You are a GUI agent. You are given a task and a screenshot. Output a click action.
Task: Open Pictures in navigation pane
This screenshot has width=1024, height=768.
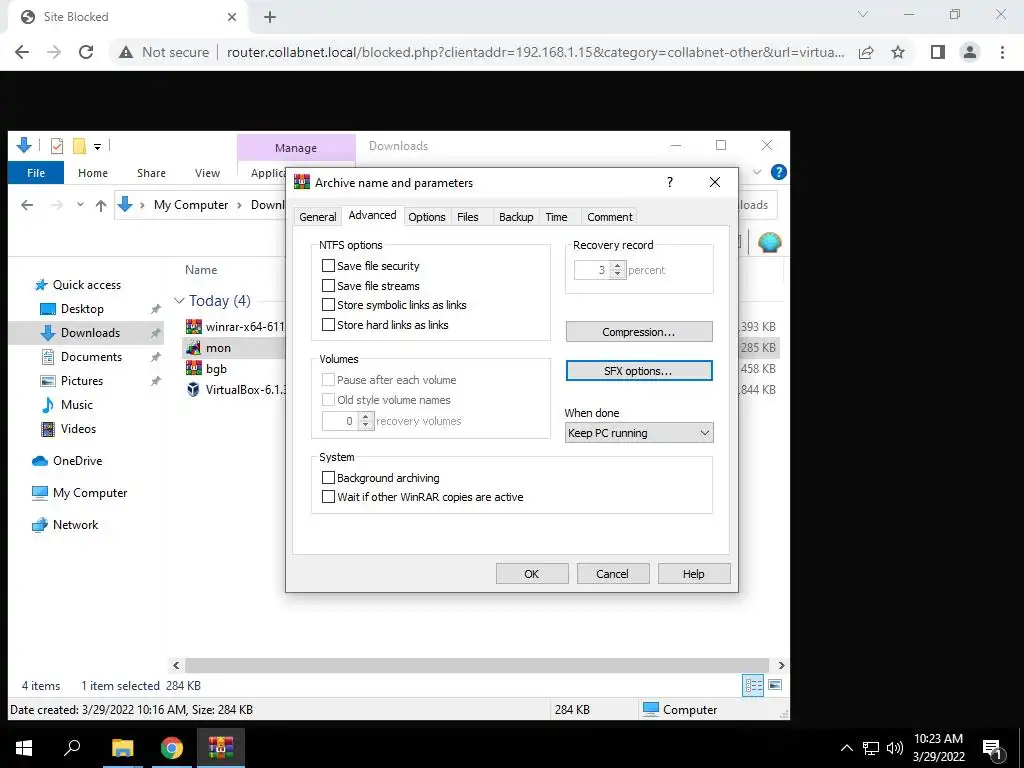82,381
